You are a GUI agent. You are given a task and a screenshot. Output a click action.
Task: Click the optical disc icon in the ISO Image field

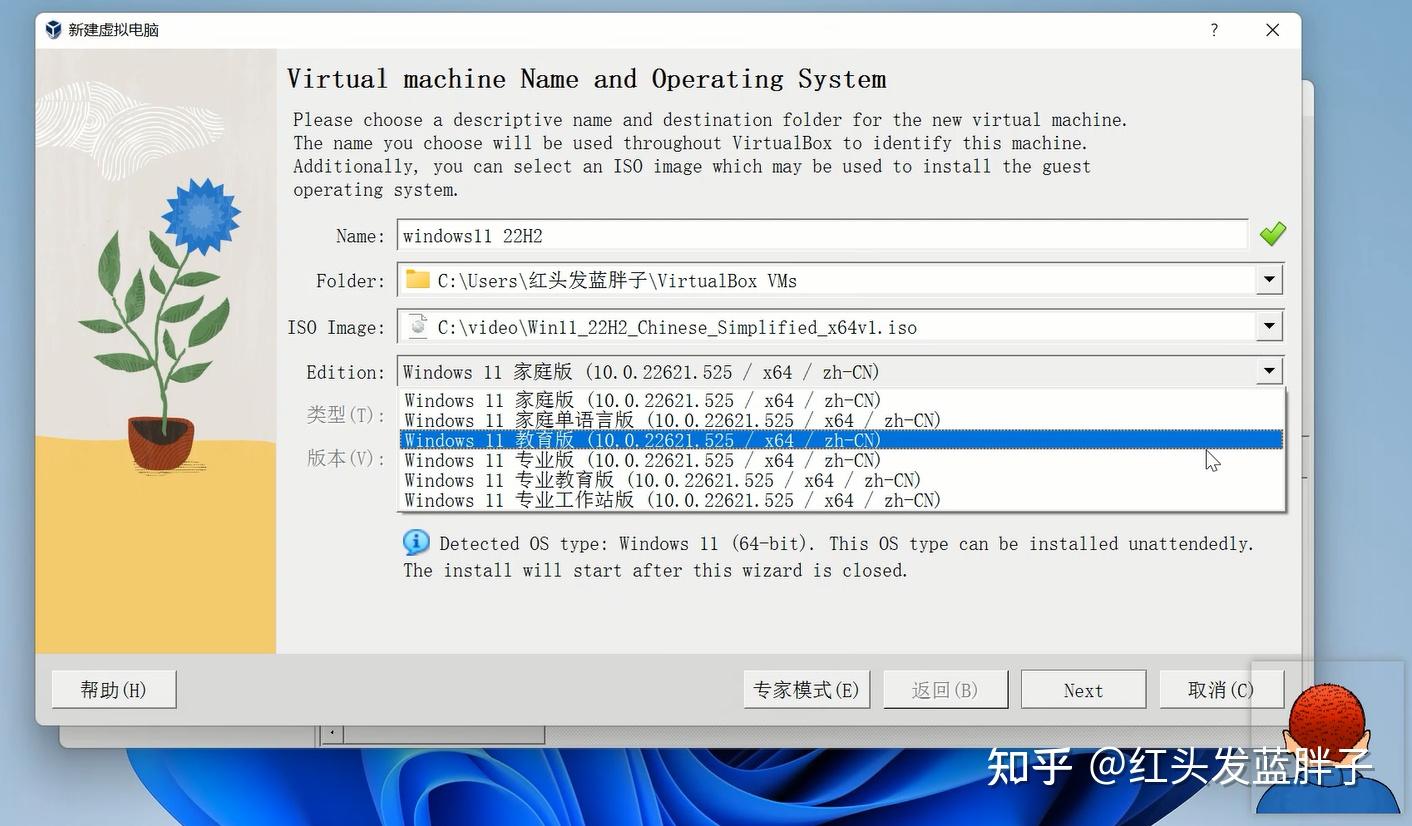tap(417, 326)
